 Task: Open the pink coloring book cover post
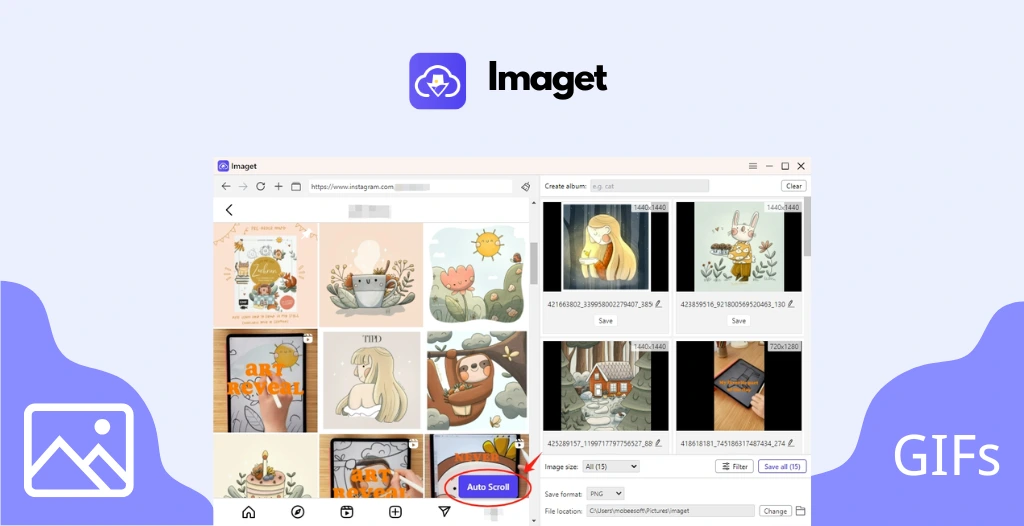(265, 274)
